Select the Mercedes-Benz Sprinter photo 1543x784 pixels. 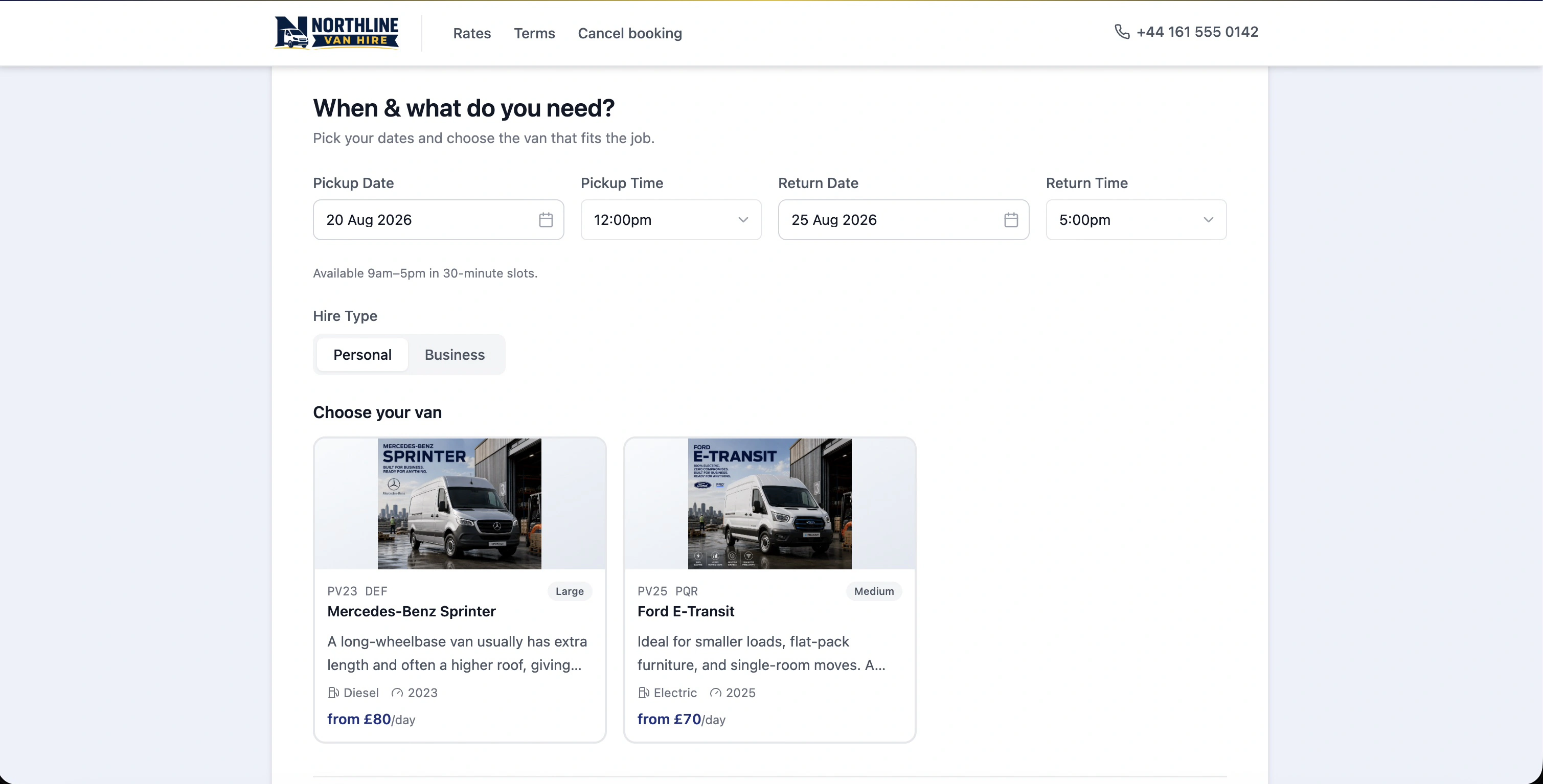(460, 504)
